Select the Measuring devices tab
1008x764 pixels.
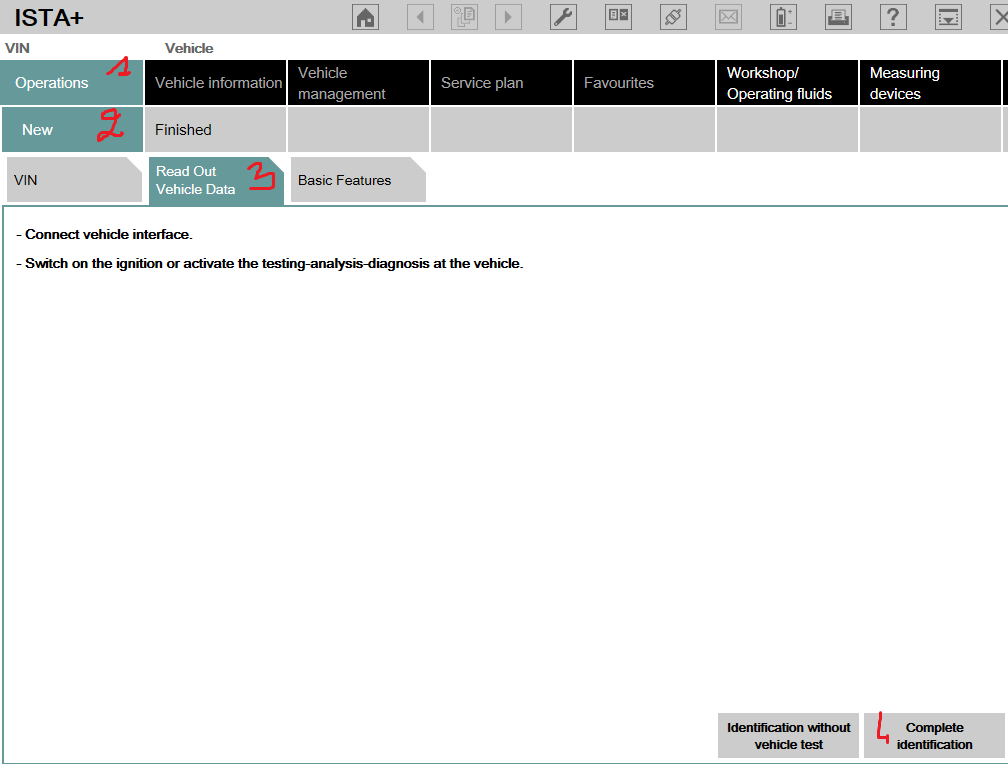coord(930,83)
